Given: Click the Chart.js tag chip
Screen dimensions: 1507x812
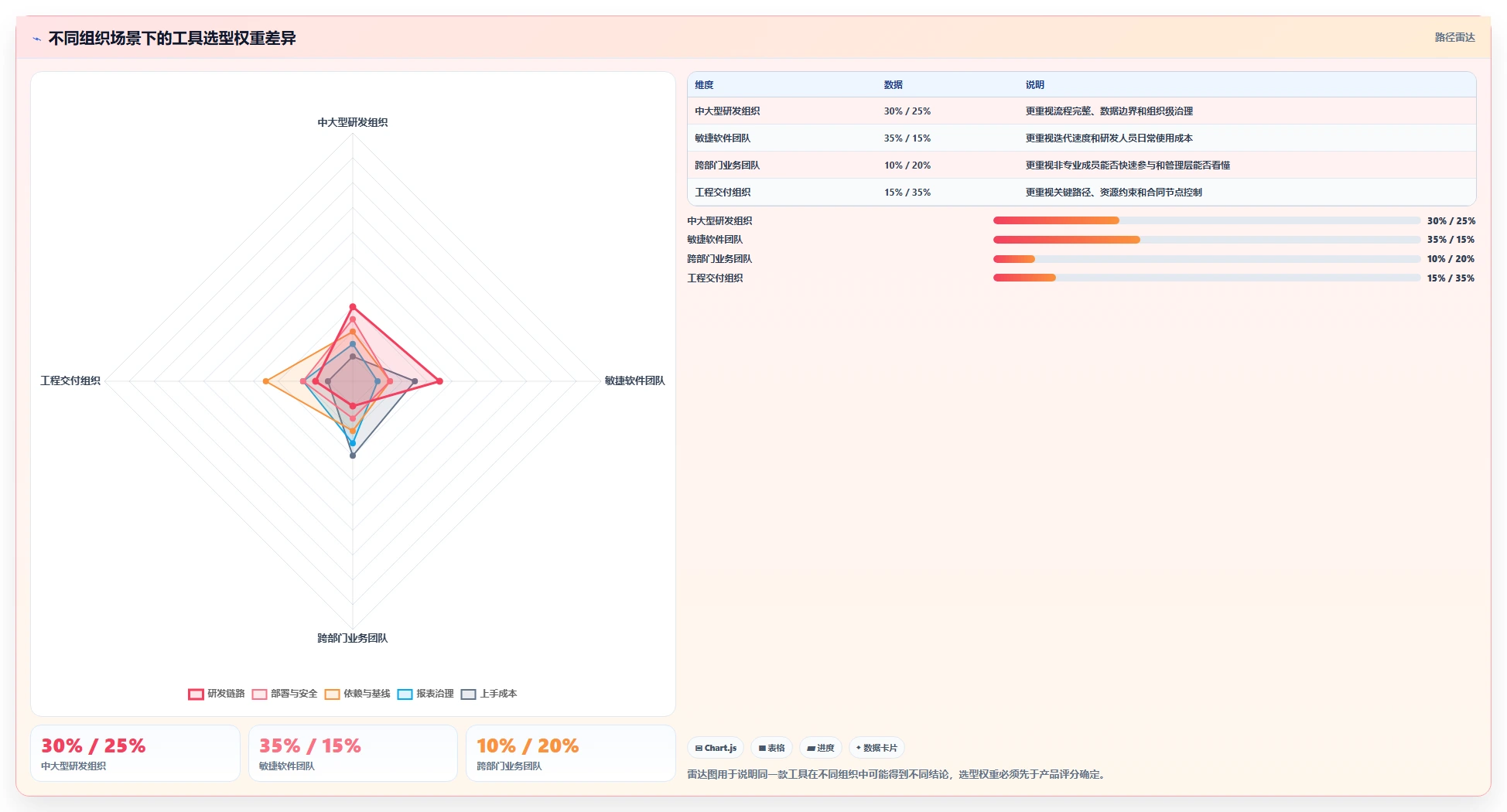Looking at the screenshot, I should click(x=716, y=748).
